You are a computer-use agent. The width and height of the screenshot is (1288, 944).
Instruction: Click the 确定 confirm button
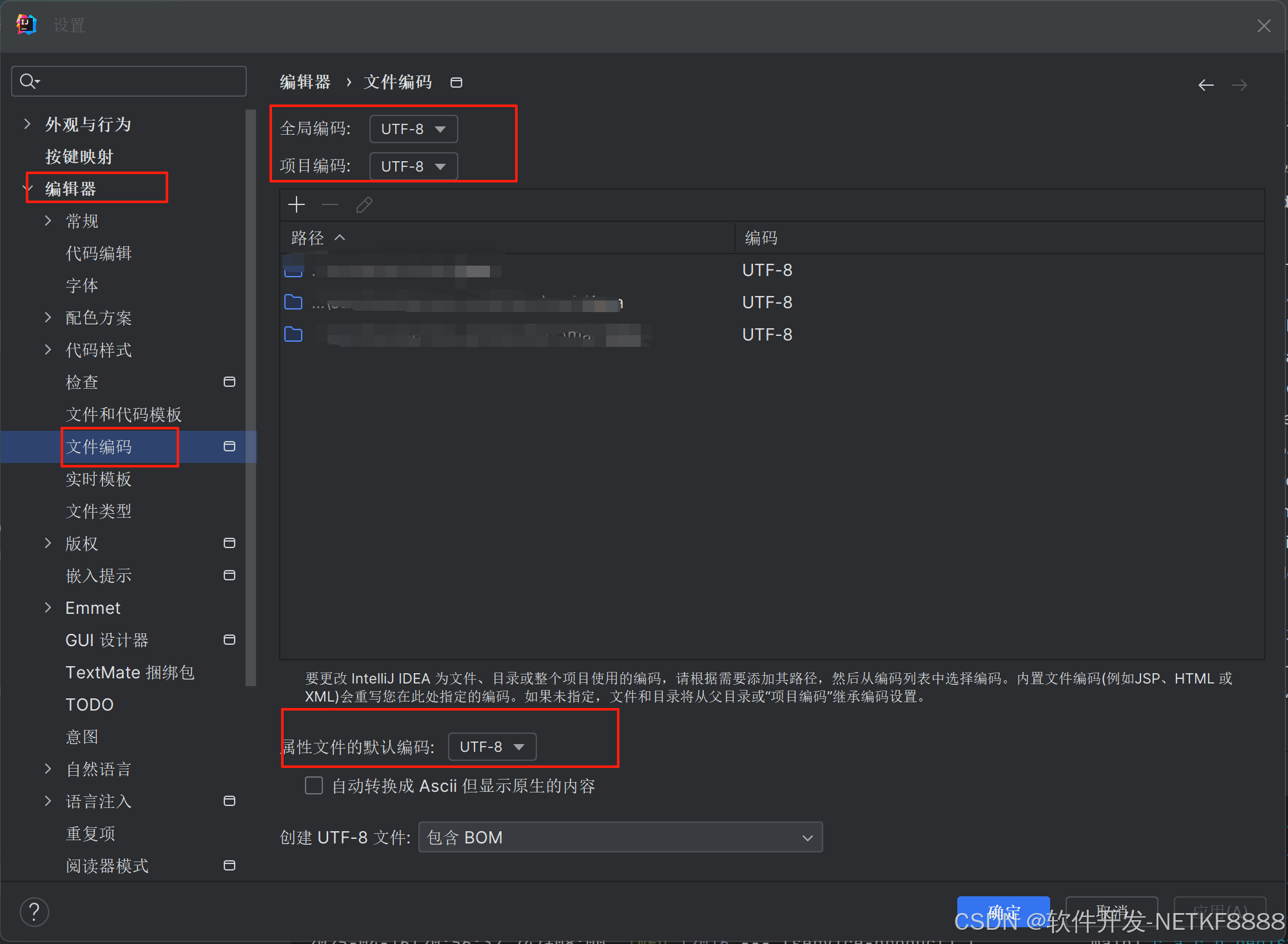coord(1003,911)
